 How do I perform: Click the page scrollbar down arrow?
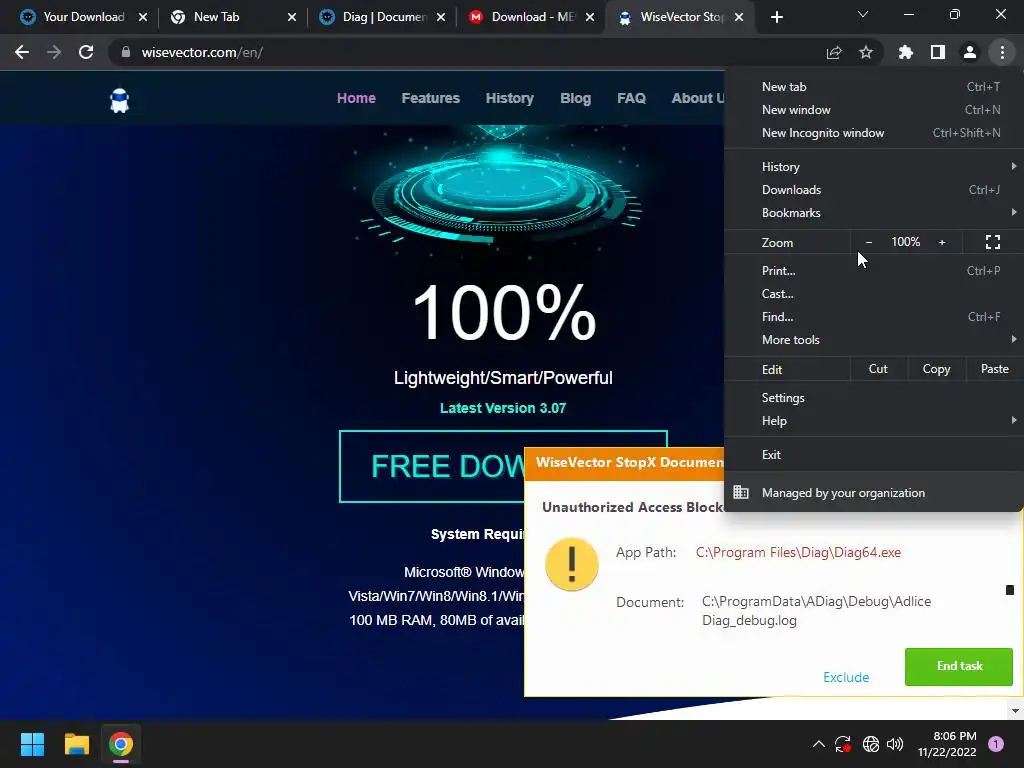point(1015,710)
